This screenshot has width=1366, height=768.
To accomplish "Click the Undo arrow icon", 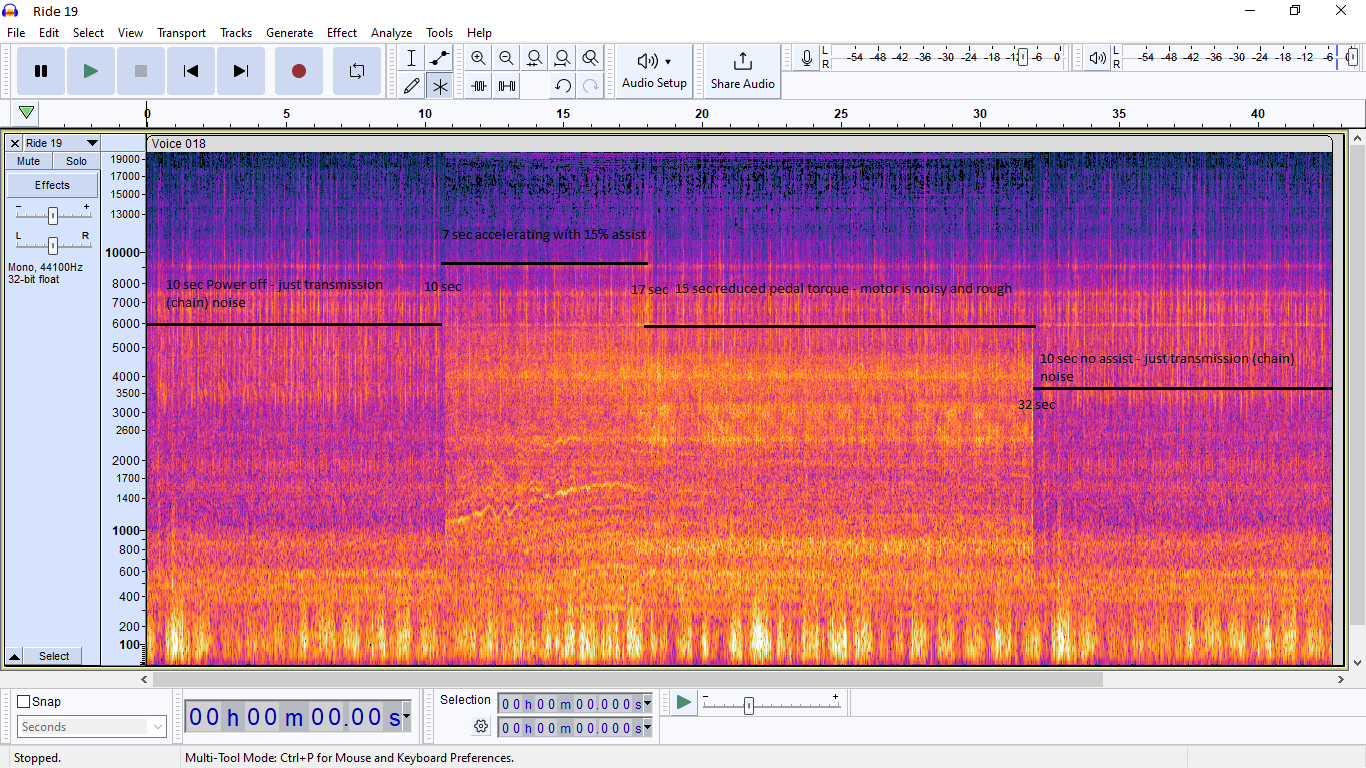I will (x=563, y=86).
